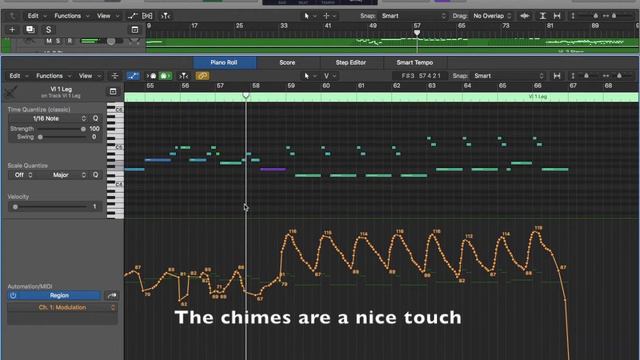Toggle the Piano Roll automation show/hide button

tap(133, 76)
